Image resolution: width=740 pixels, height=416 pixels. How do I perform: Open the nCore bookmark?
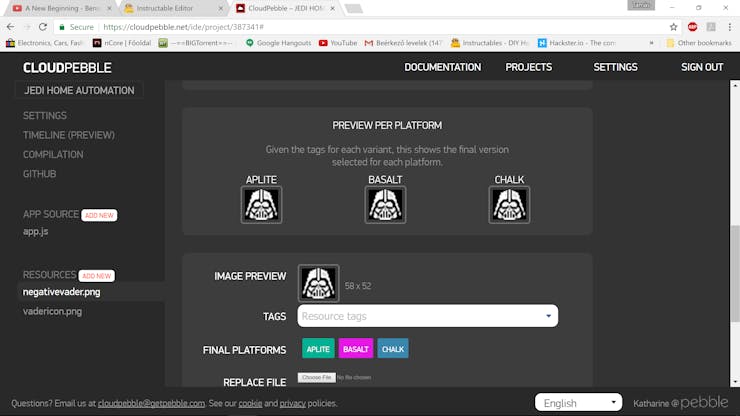click(122, 43)
